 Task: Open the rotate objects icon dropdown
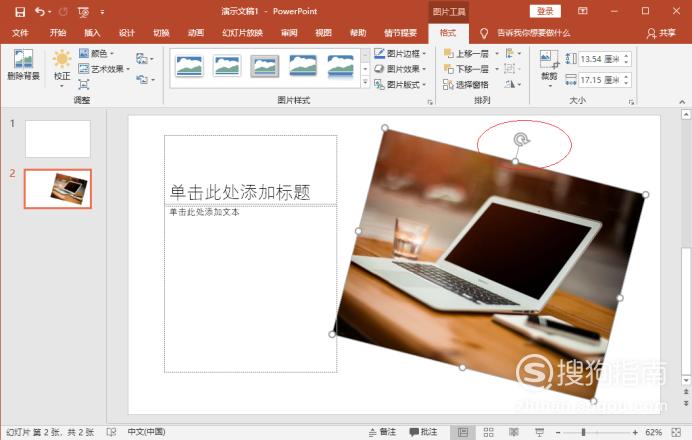pos(513,84)
